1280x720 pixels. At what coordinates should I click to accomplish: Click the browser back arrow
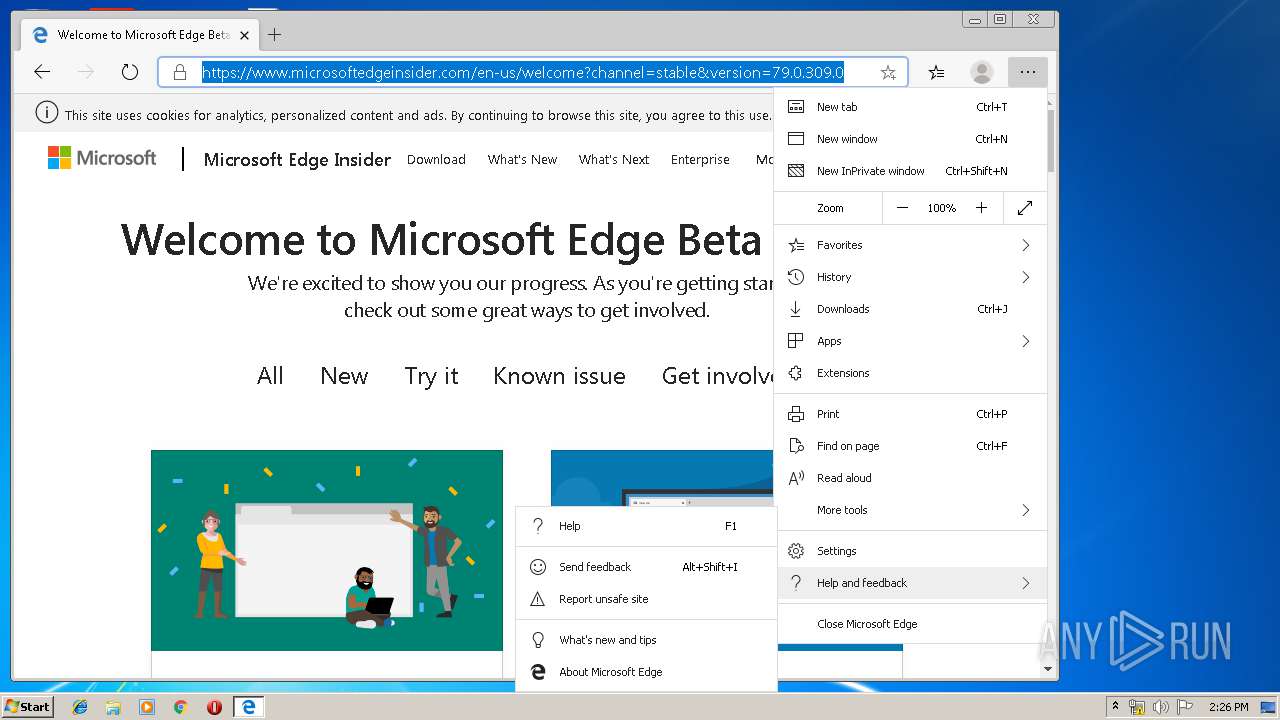coord(42,72)
